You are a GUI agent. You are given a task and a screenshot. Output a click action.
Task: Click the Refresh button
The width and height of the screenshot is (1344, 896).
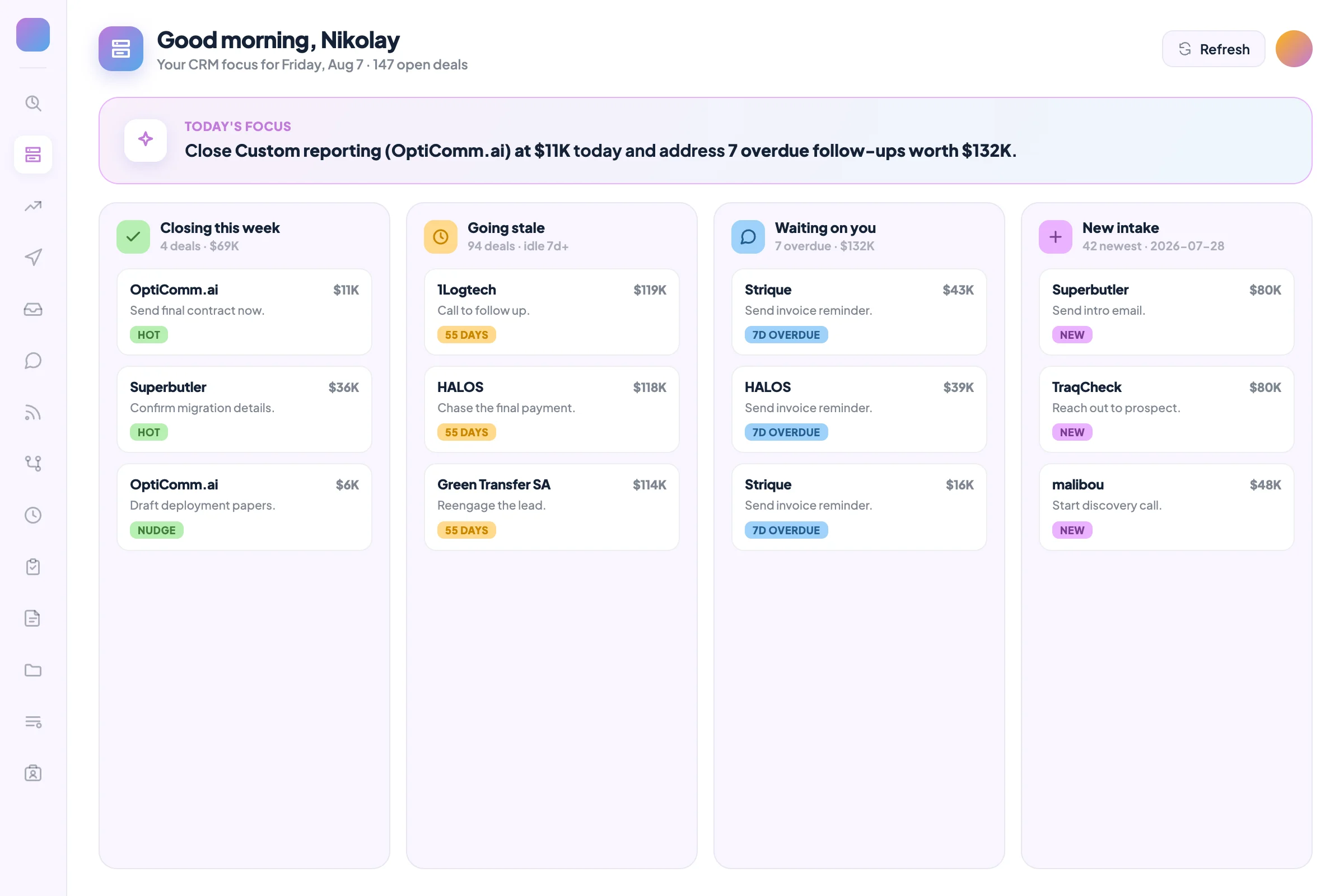[1214, 49]
